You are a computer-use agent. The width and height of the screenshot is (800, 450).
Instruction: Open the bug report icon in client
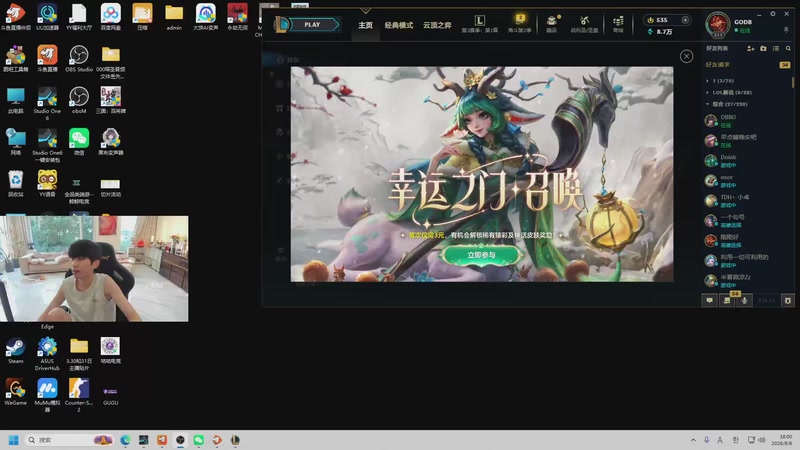(788, 301)
